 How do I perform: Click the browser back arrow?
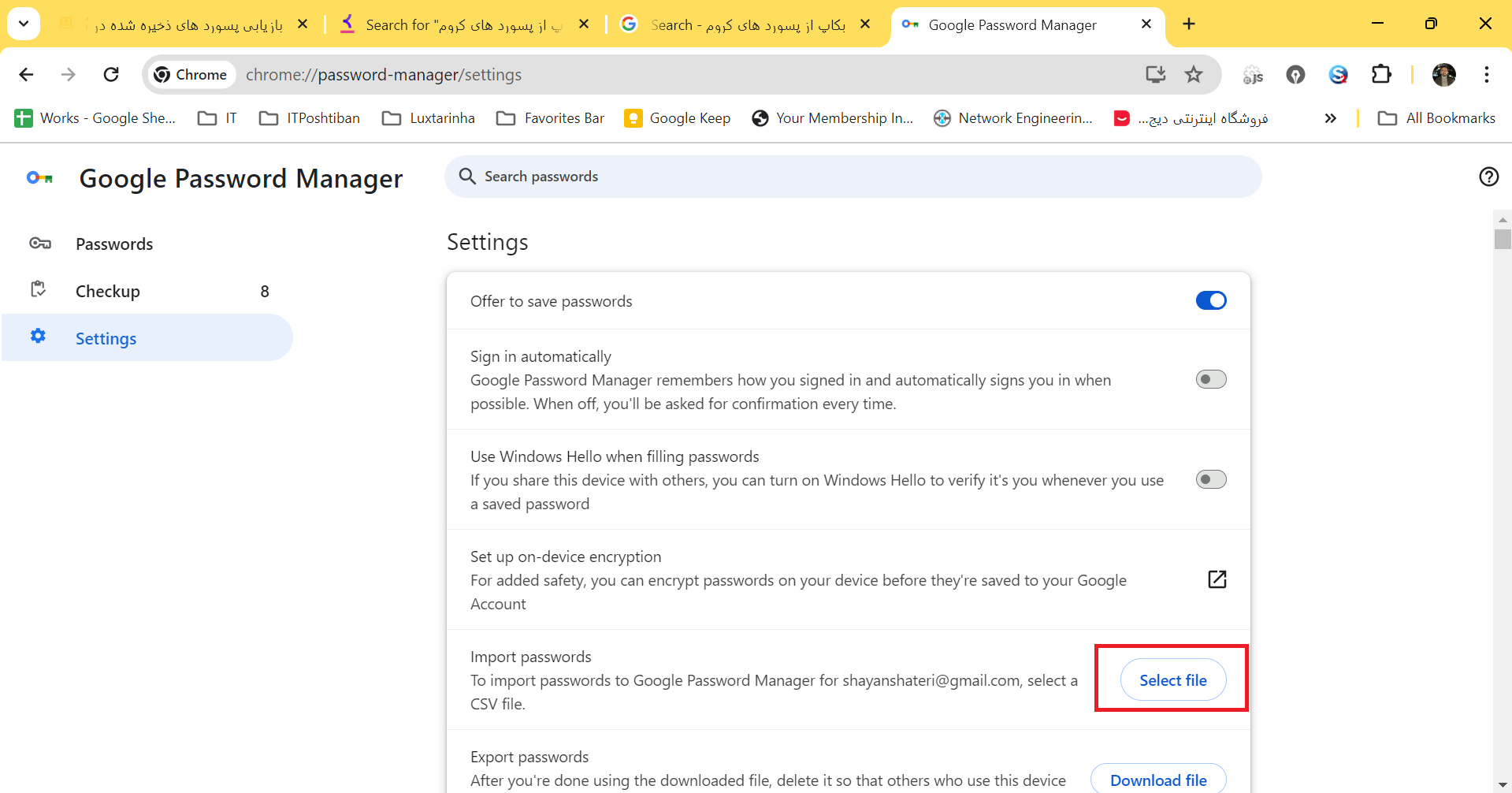click(x=26, y=74)
